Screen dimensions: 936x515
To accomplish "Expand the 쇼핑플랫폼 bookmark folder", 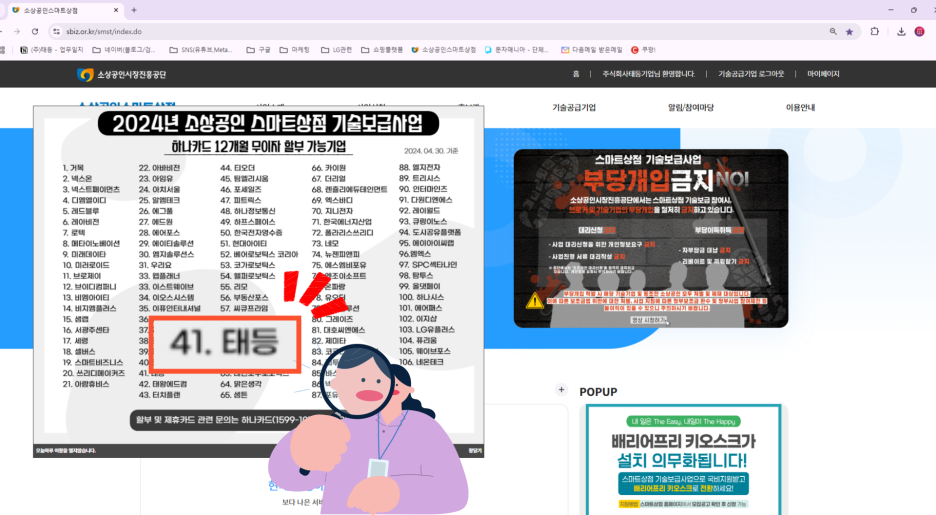I will (382, 50).
